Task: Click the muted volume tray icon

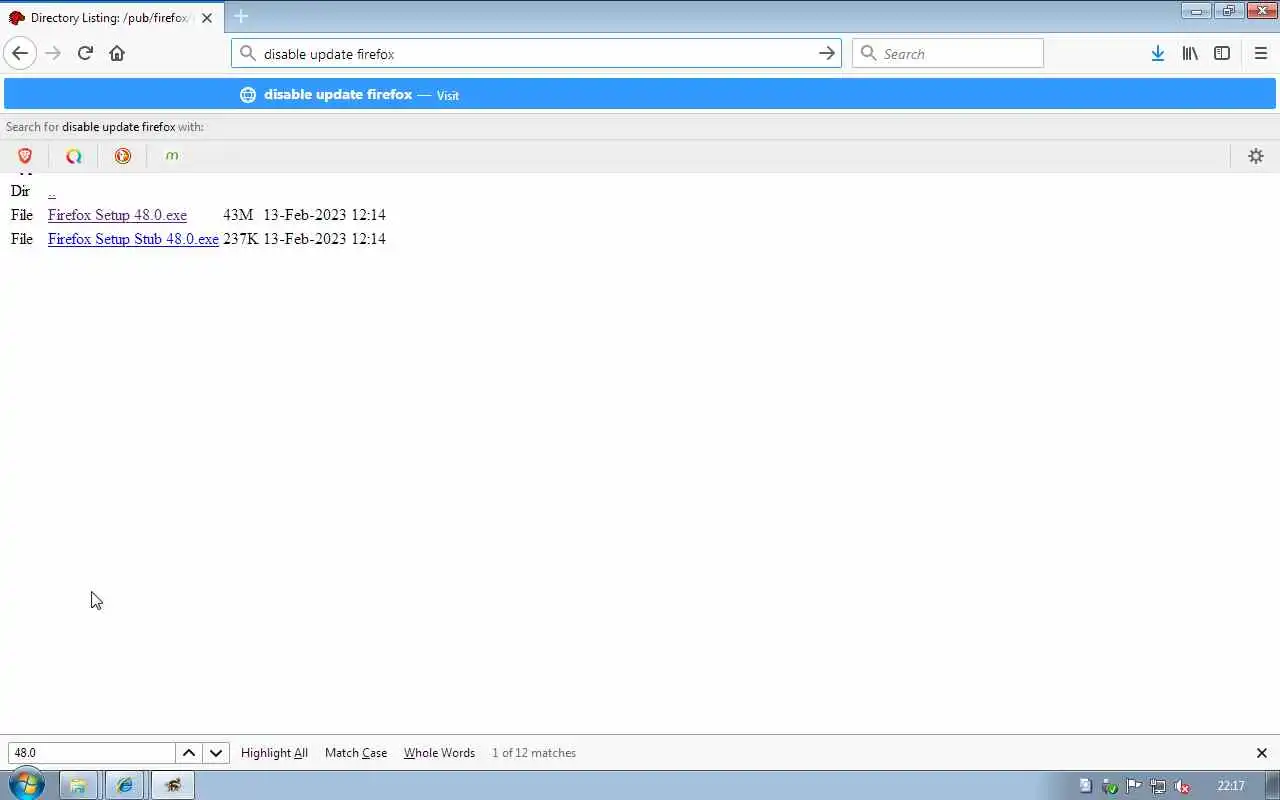Action: point(1181,786)
